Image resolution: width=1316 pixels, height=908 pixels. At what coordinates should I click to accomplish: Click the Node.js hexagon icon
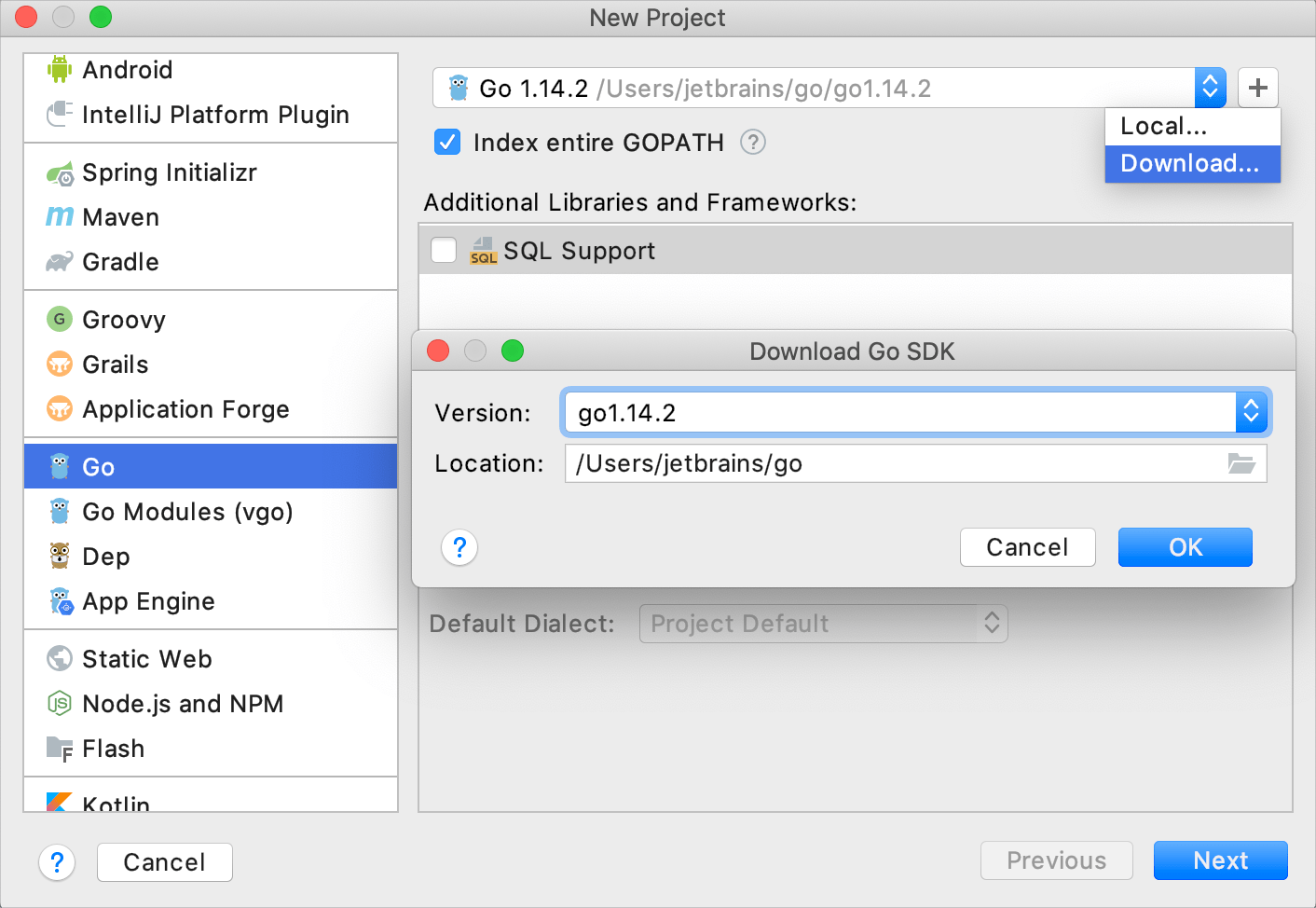point(60,703)
